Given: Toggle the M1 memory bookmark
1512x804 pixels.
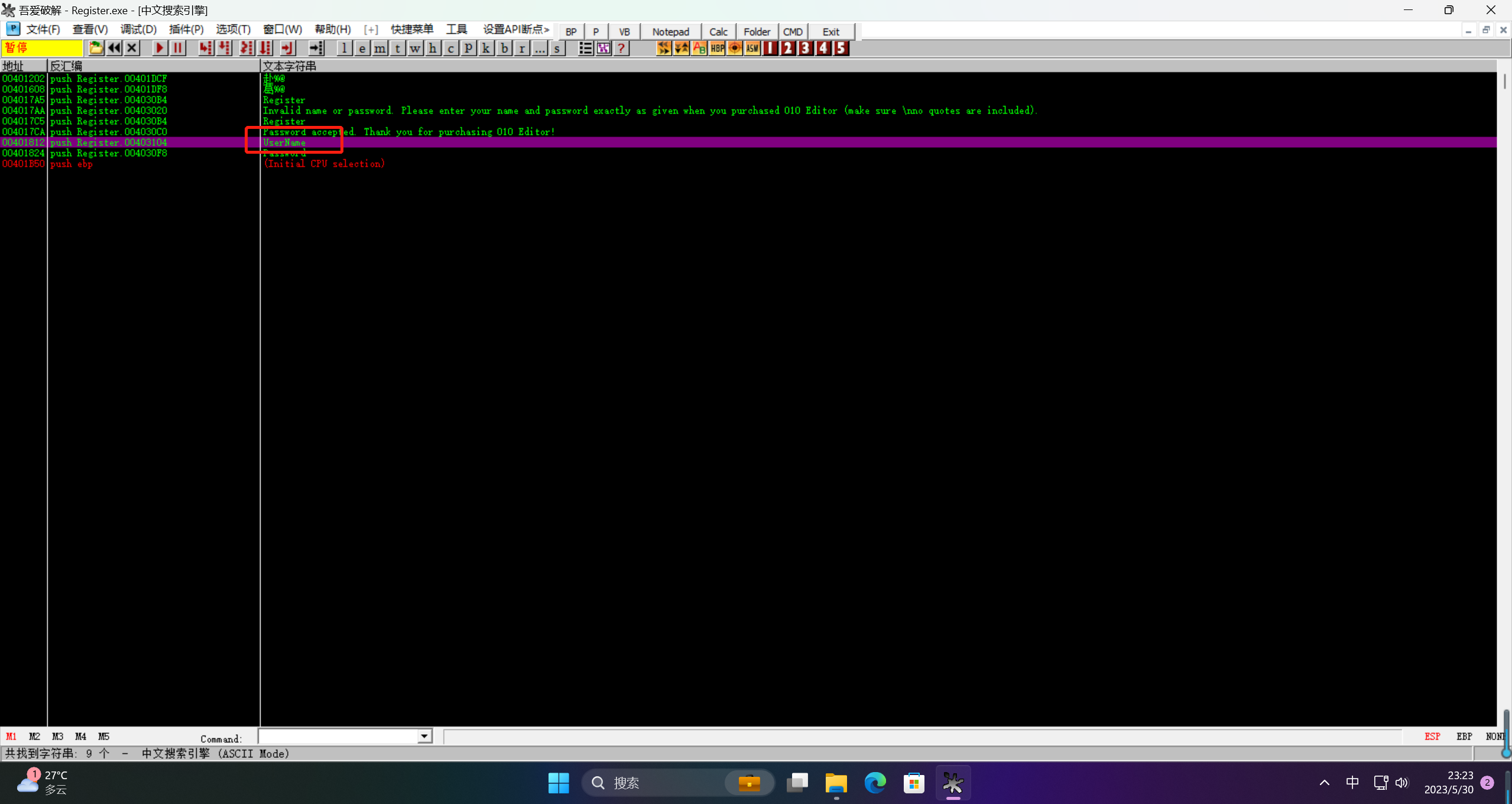Looking at the screenshot, I should [x=11, y=737].
